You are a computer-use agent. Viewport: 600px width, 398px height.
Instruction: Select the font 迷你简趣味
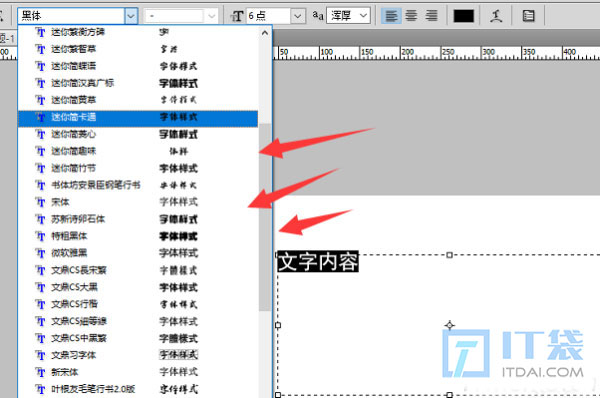point(138,151)
